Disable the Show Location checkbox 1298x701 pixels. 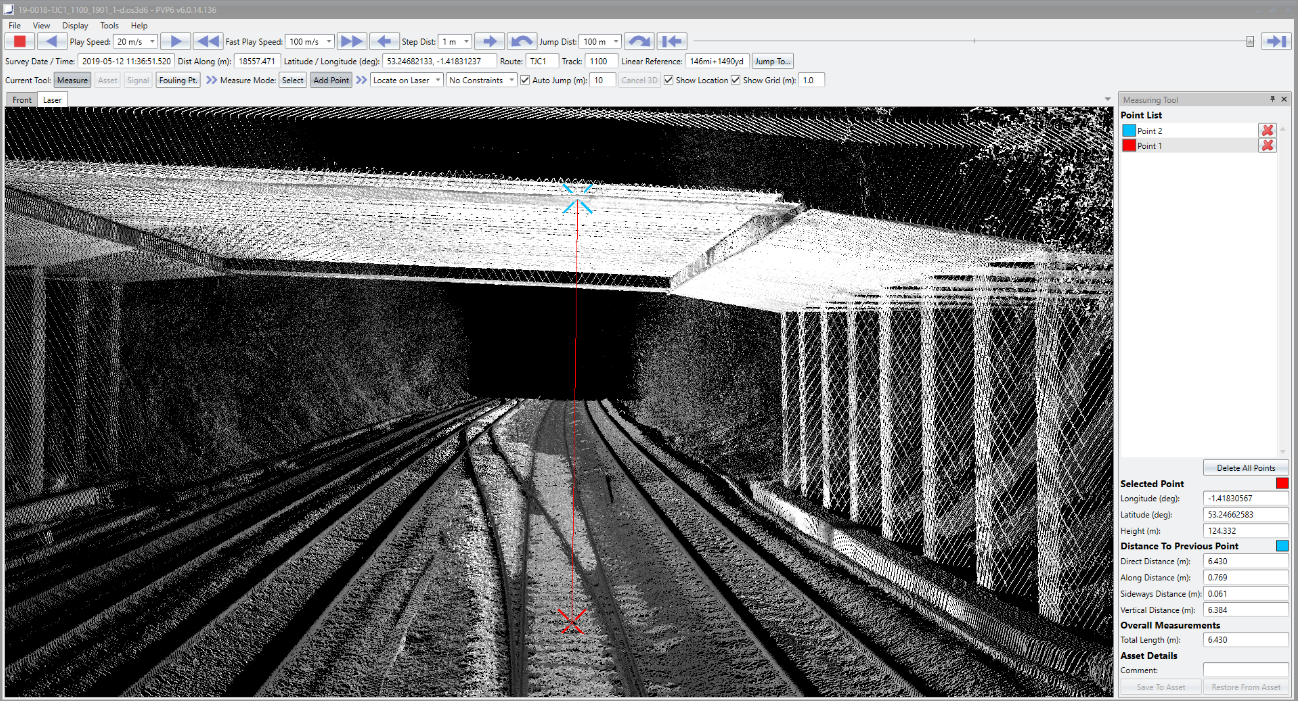(x=669, y=80)
